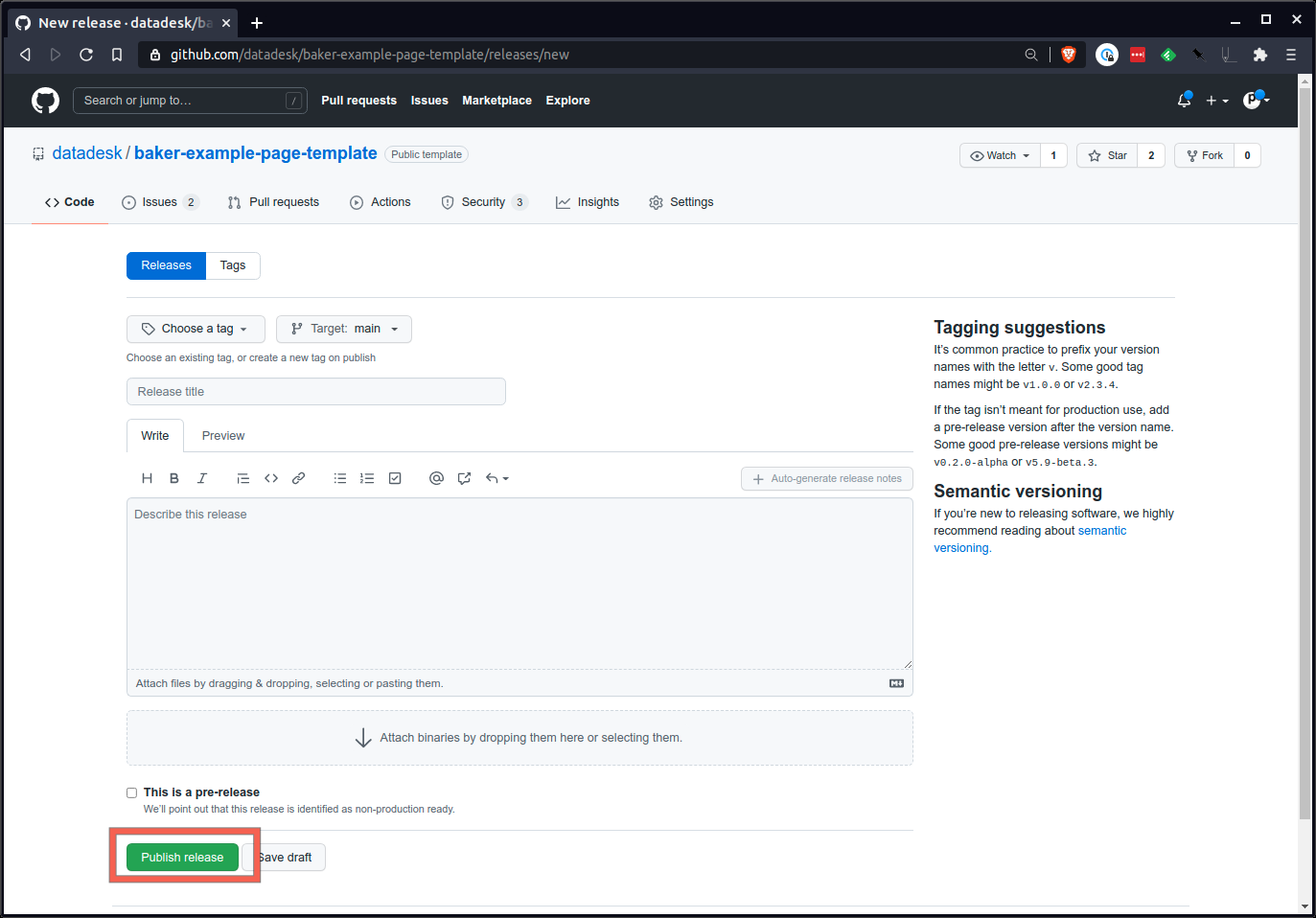The height and width of the screenshot is (918, 1316).
Task: Click Save draft button
Action: coord(285,858)
